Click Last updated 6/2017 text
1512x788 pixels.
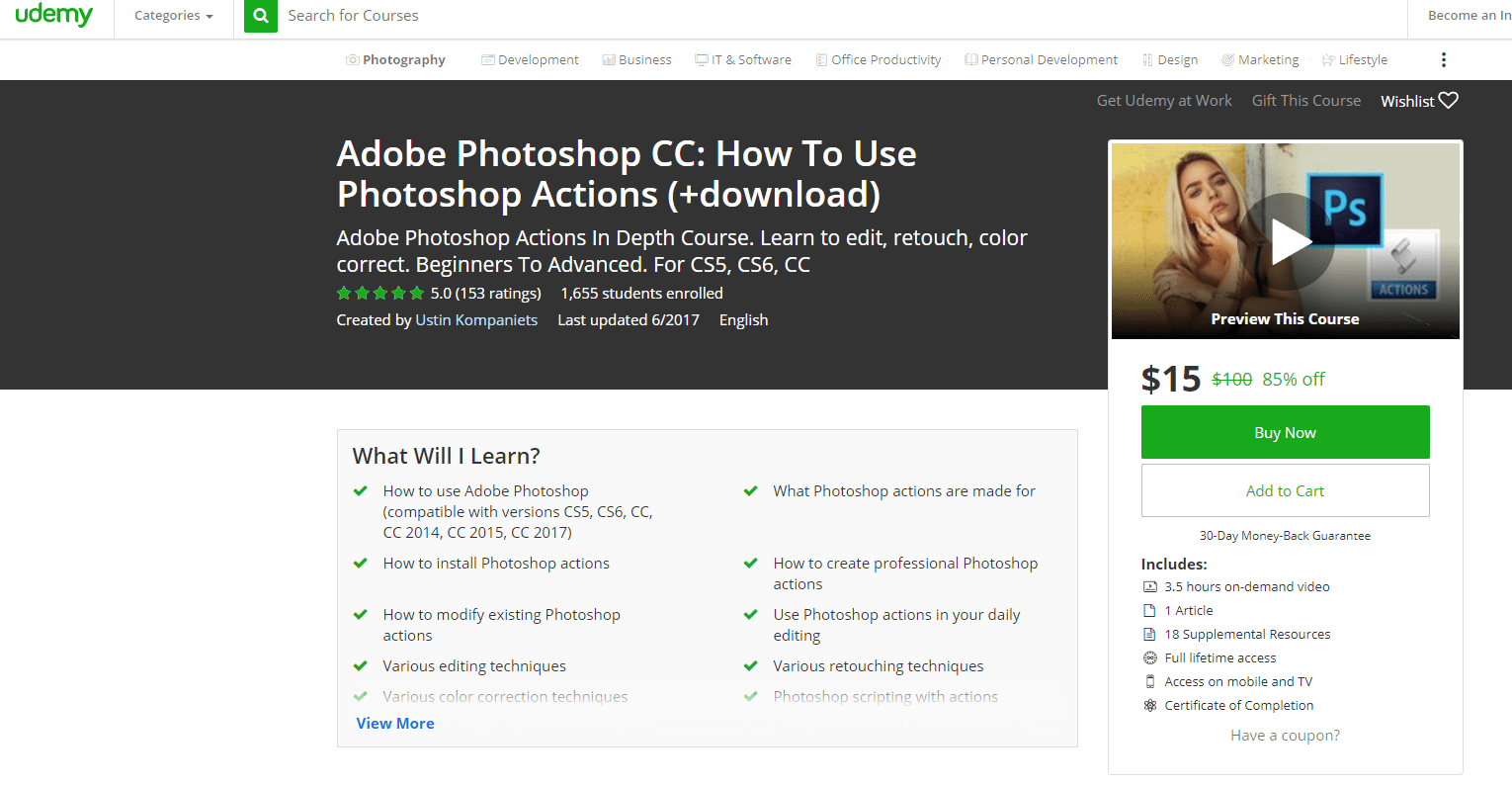(629, 320)
